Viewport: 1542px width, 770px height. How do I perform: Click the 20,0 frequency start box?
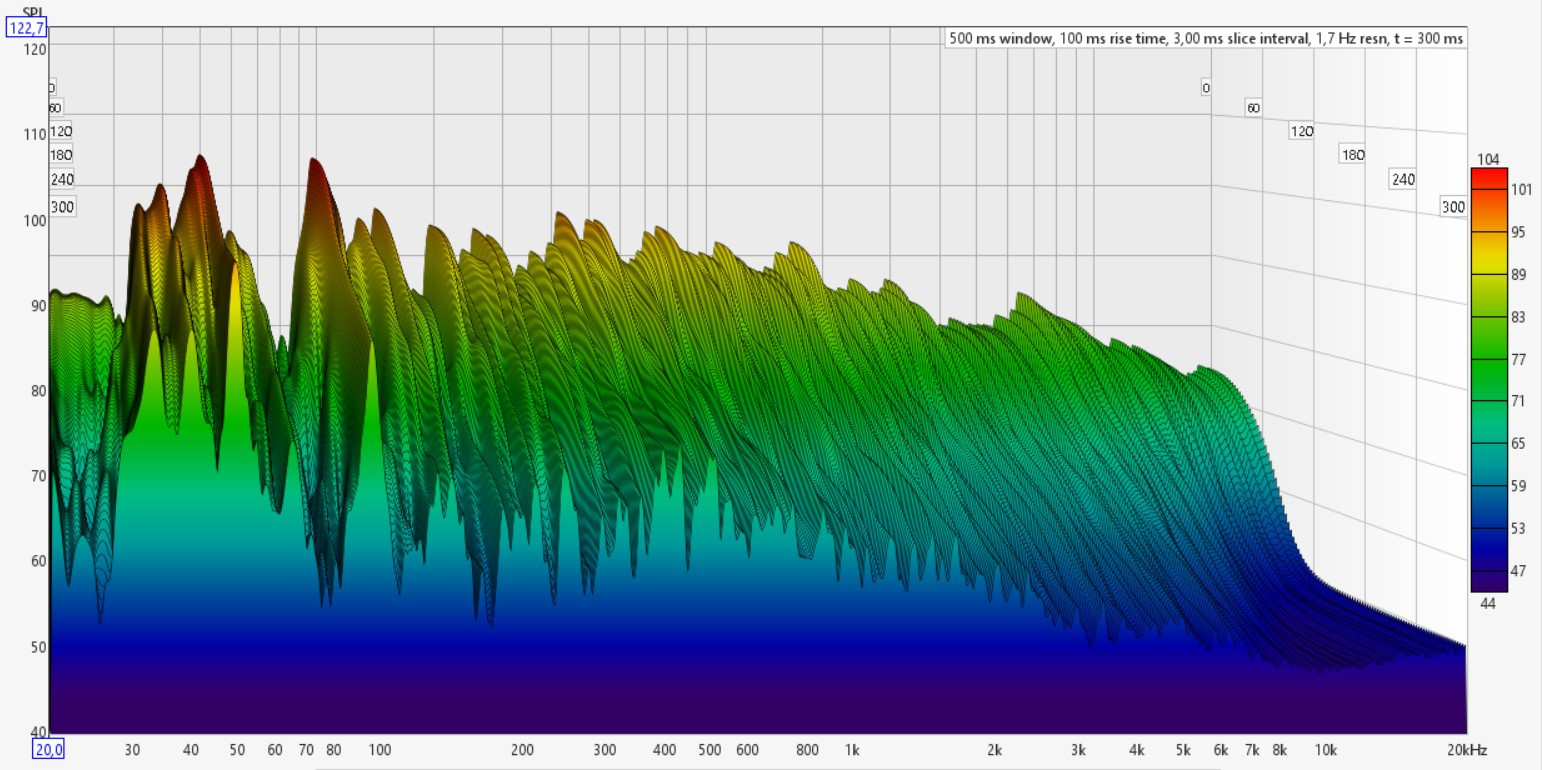tap(48, 749)
